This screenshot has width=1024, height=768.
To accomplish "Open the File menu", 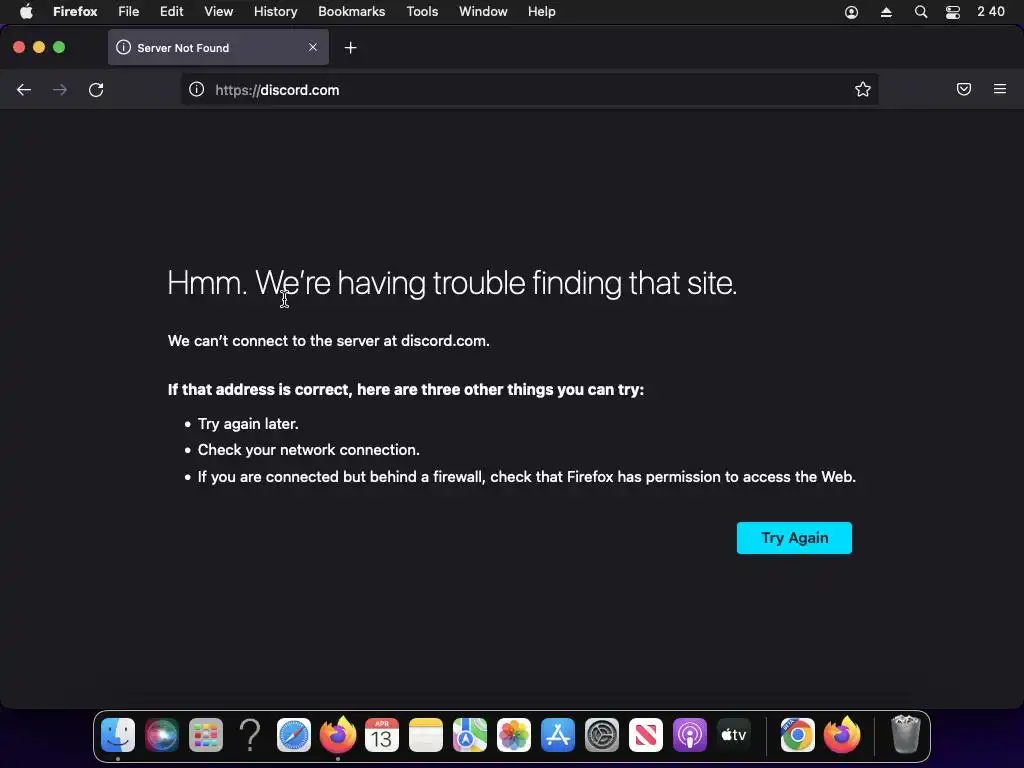I will click(129, 12).
